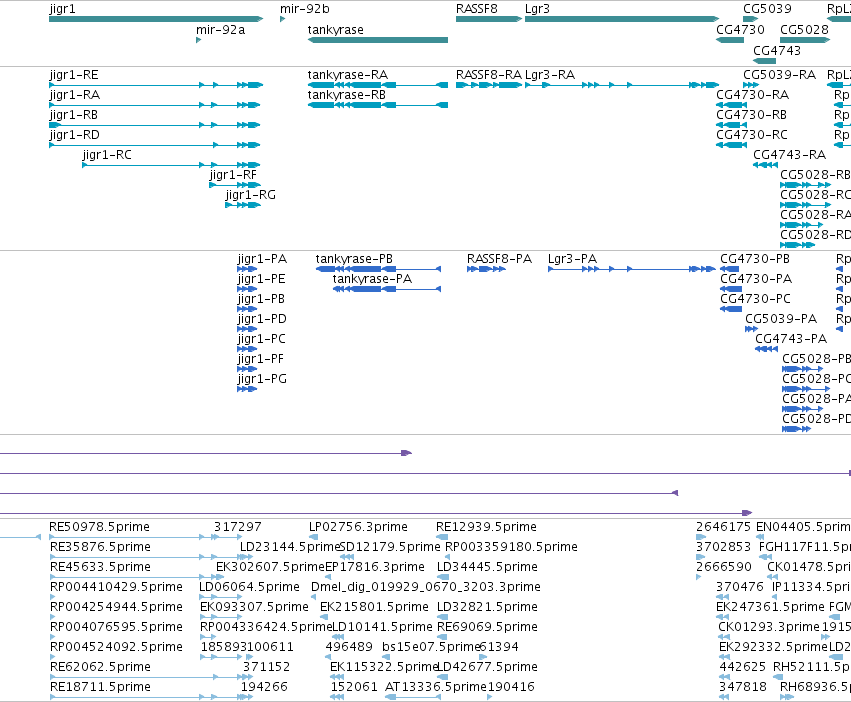Image resolution: width=851 pixels, height=702 pixels.
Task: Click EST EK215801.5prime
Action: pyautogui.click(x=374, y=607)
